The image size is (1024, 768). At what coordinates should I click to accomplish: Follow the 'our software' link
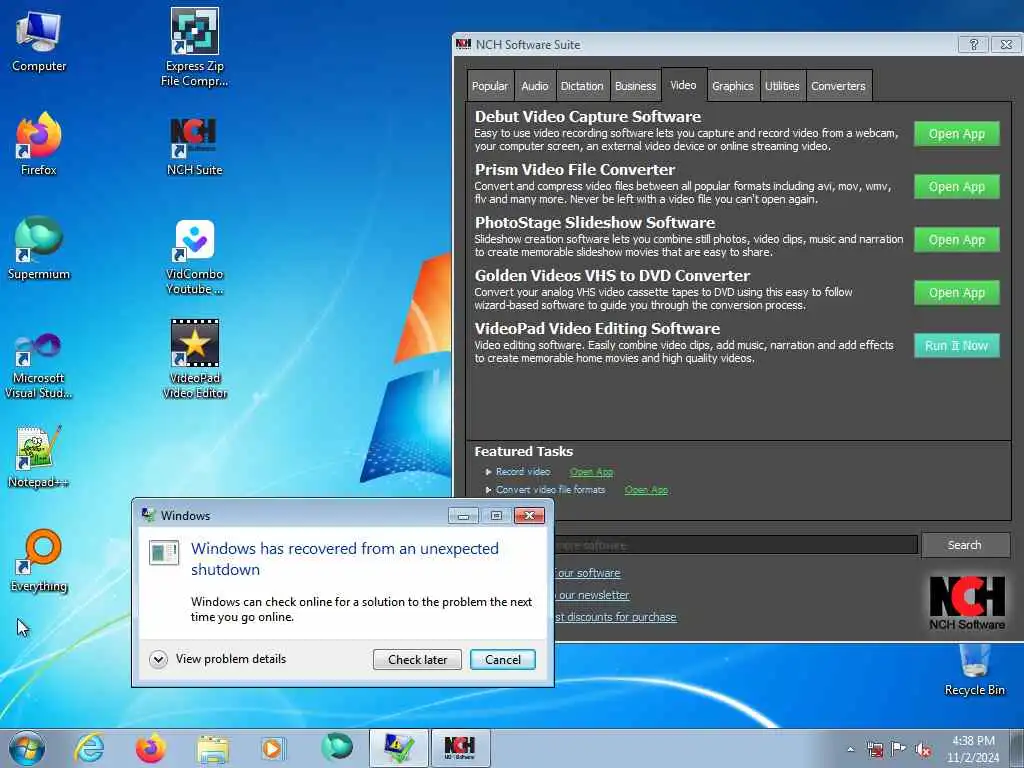588,573
